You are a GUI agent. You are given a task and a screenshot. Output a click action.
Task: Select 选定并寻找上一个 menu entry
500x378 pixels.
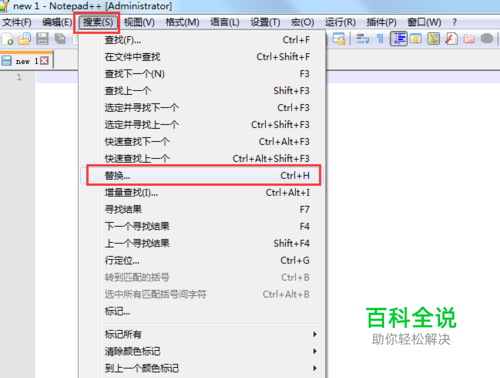click(203, 125)
